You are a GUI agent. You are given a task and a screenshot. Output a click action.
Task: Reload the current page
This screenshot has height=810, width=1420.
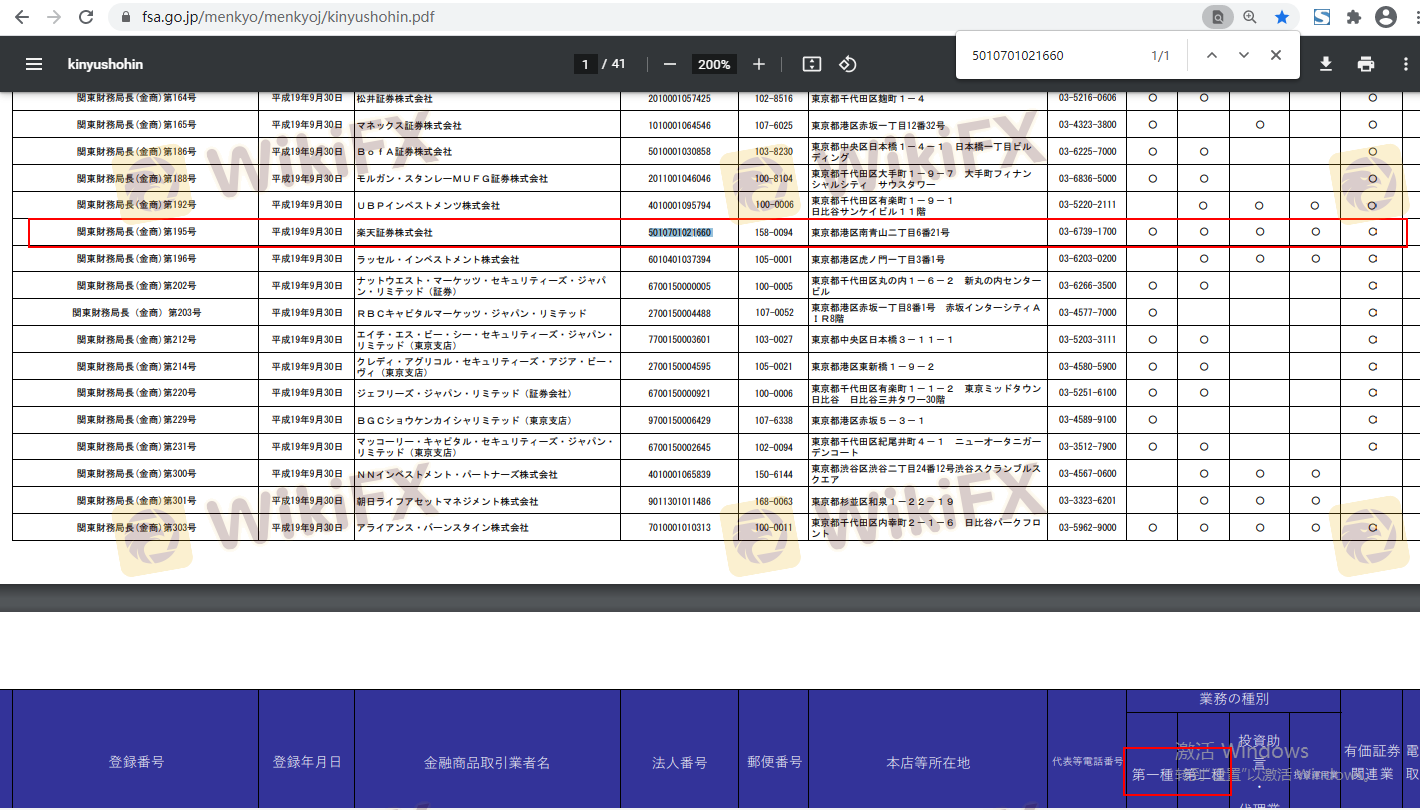pyautogui.click(x=86, y=17)
